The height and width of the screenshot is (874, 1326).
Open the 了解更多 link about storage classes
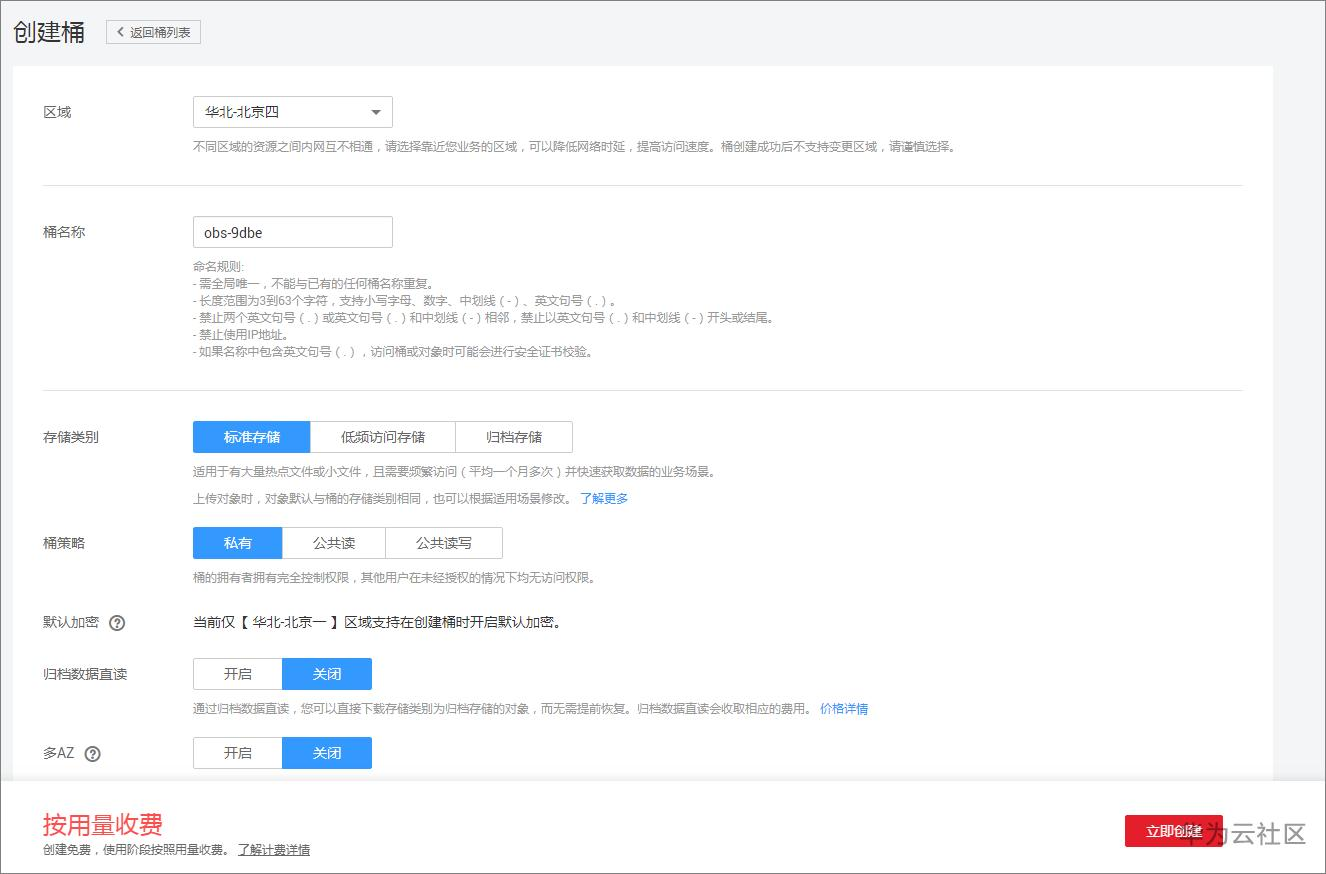coord(604,497)
